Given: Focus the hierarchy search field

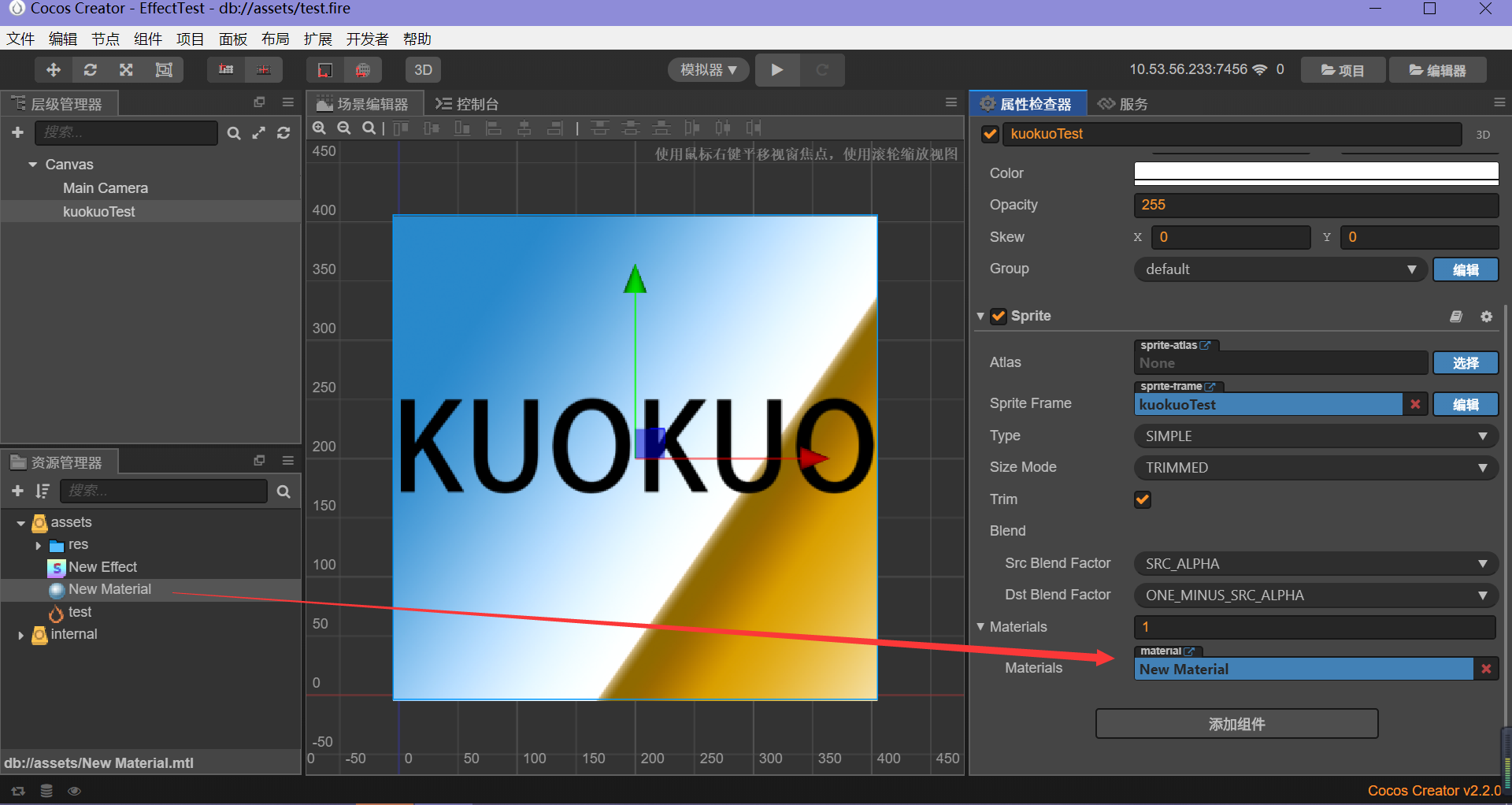Looking at the screenshot, I should [127, 133].
